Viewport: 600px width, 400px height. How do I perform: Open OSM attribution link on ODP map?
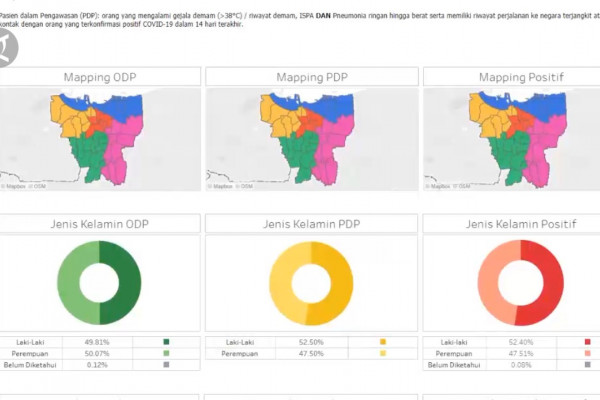39,185
